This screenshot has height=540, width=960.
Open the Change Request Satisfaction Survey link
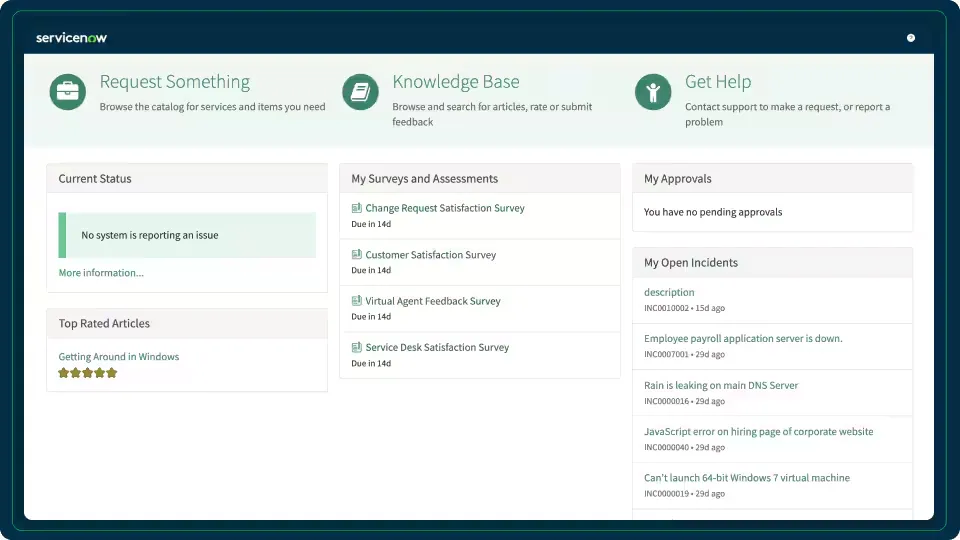445,208
